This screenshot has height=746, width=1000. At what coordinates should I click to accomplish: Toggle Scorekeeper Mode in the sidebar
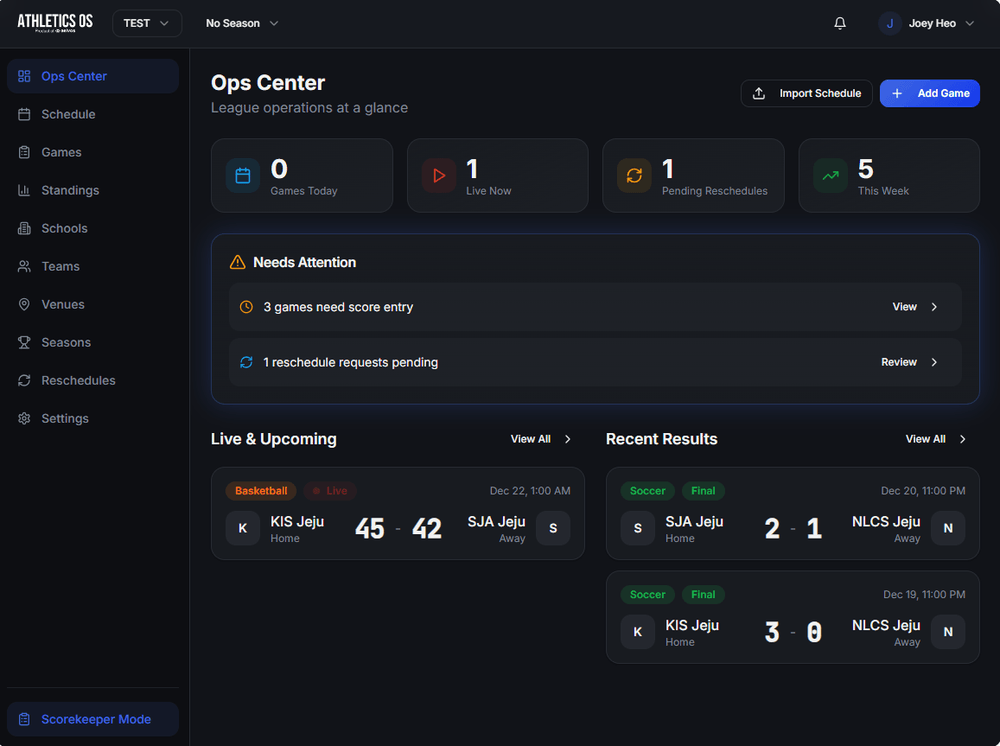(93, 719)
